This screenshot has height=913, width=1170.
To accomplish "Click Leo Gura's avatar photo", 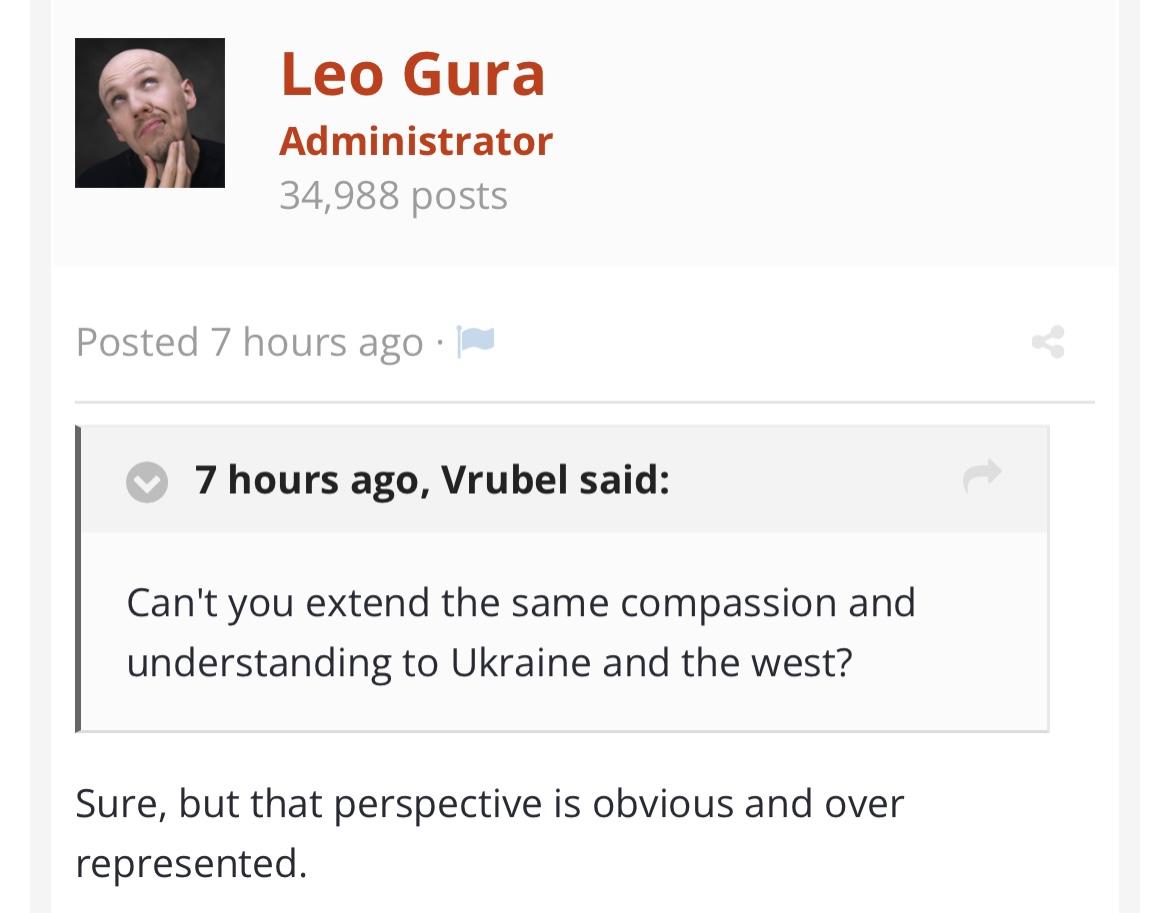I will [150, 113].
